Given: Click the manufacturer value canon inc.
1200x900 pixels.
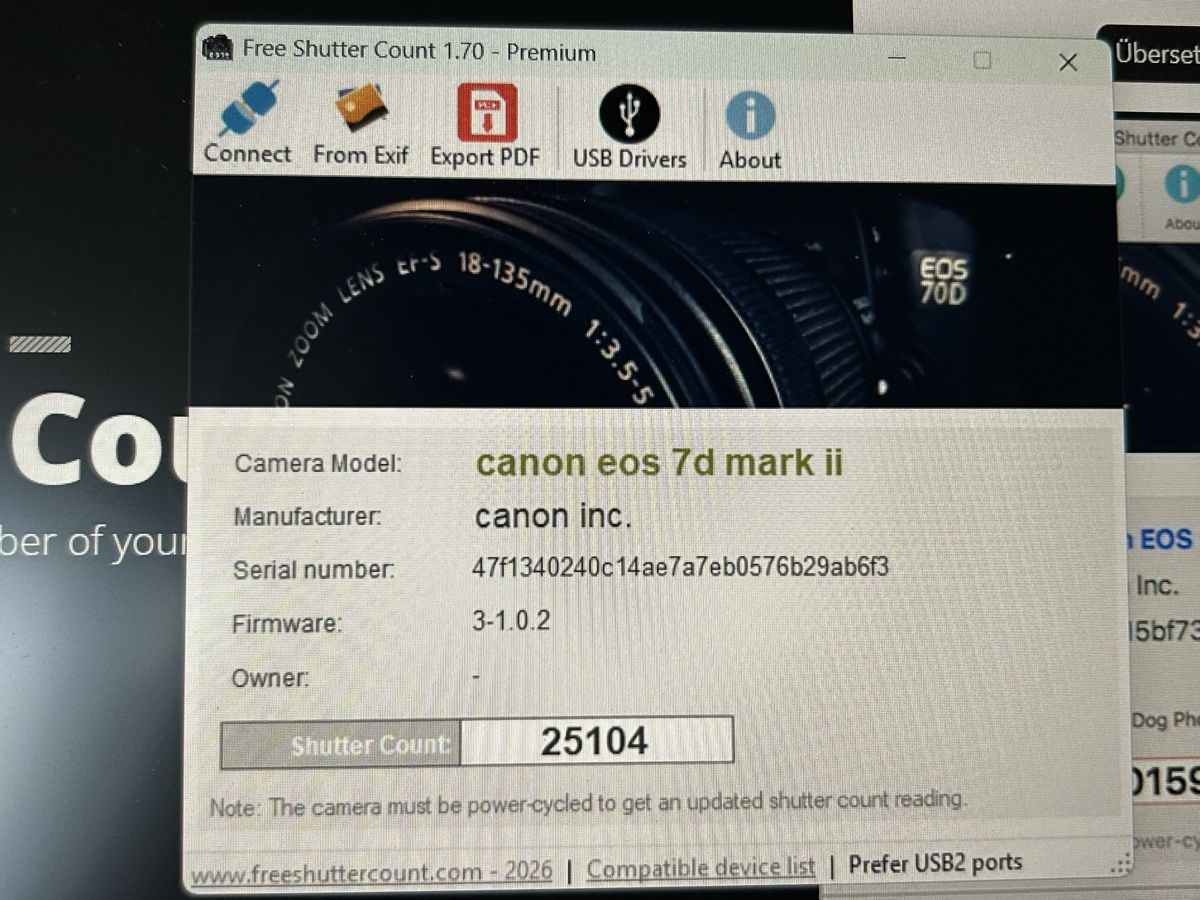Looking at the screenshot, I should coord(553,516).
